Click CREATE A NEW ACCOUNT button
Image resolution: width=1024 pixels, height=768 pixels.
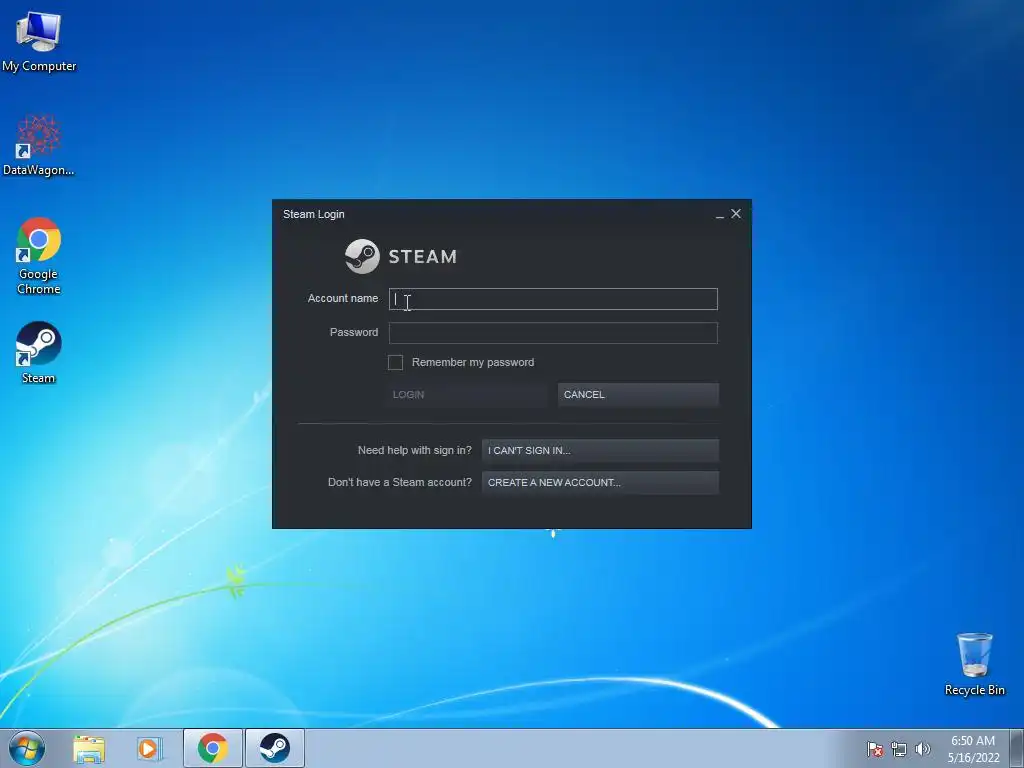tap(600, 483)
